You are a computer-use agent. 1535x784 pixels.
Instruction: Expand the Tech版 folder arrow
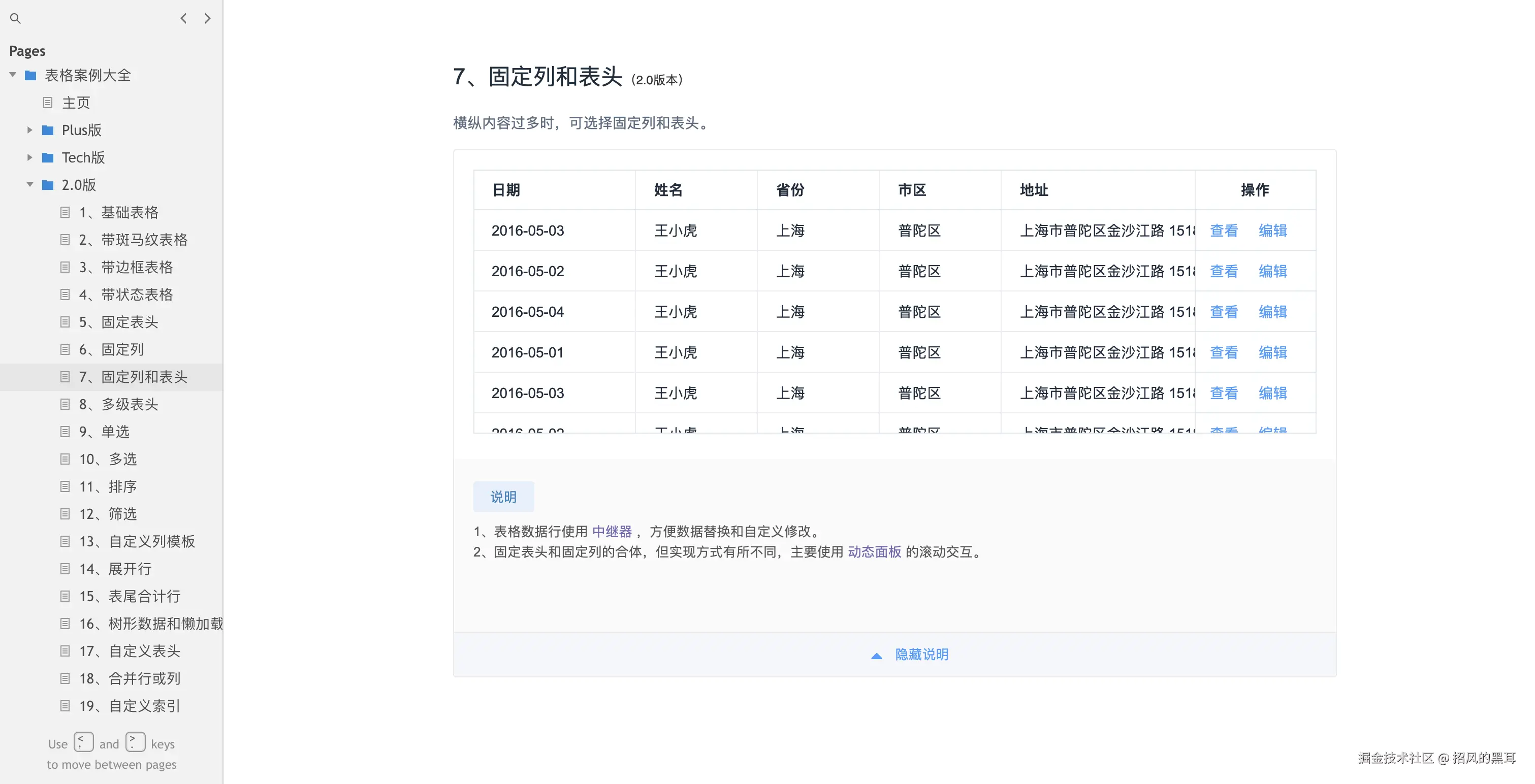29,157
